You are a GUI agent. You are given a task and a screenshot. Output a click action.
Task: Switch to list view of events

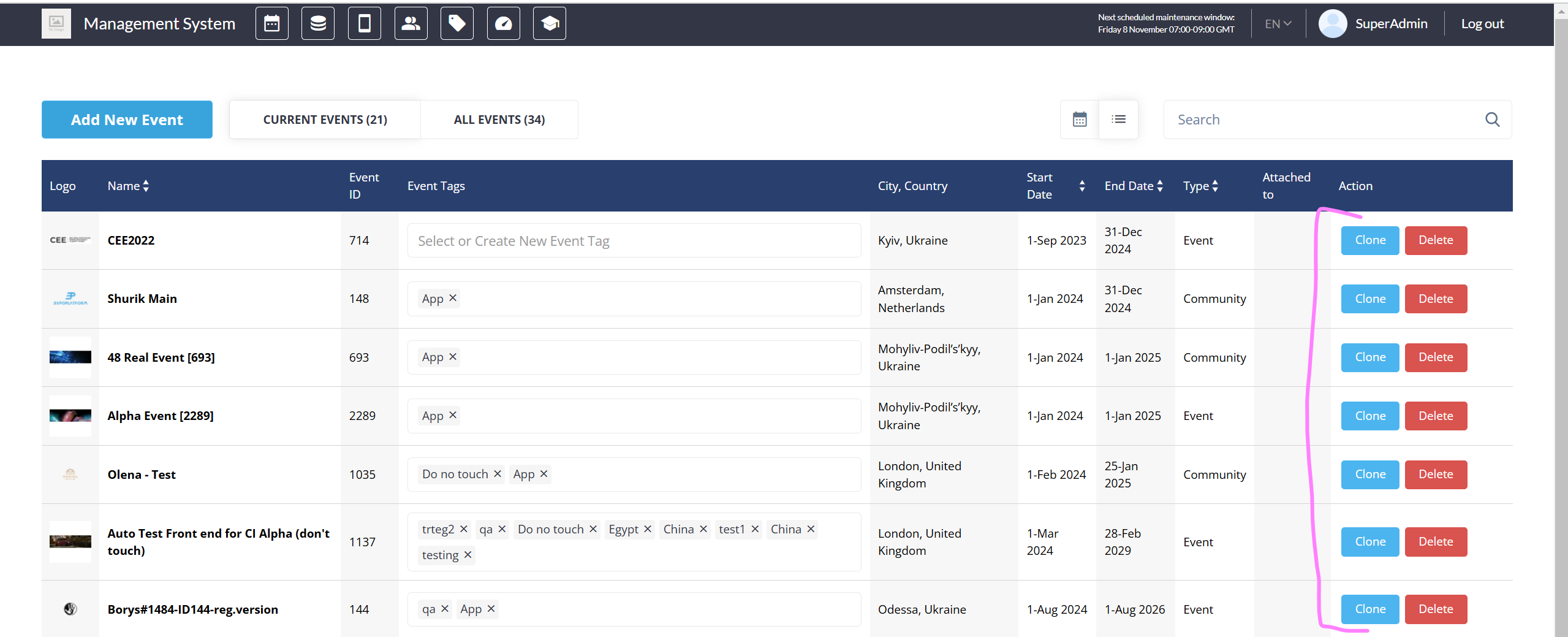pyautogui.click(x=1118, y=120)
